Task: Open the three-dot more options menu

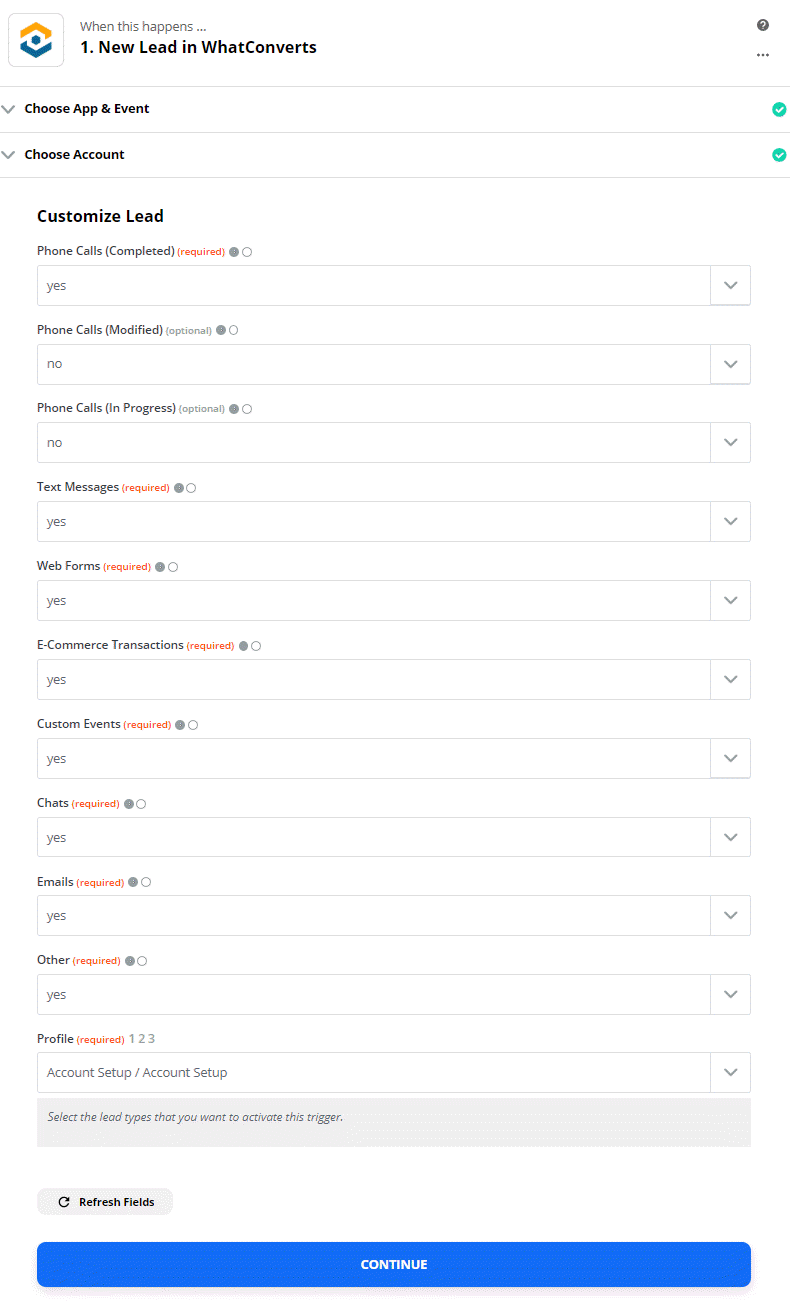Action: [x=763, y=55]
